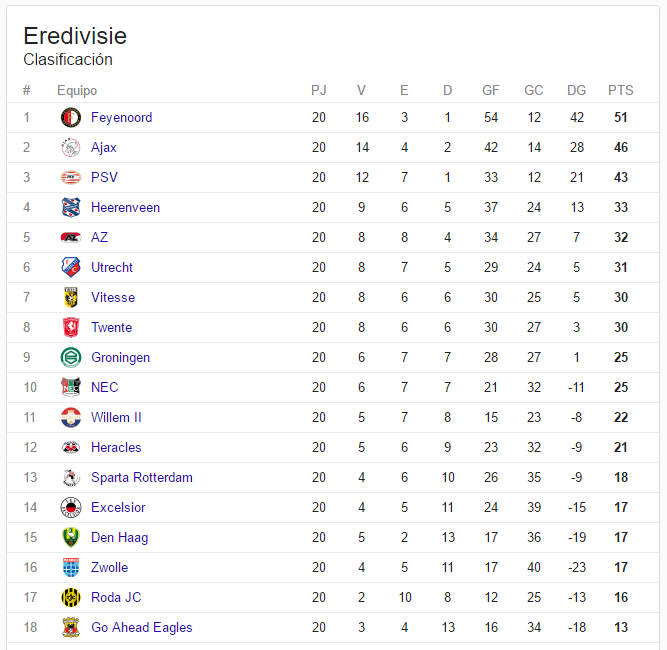
Task: Click the Vitesse club badge
Action: click(x=71, y=297)
